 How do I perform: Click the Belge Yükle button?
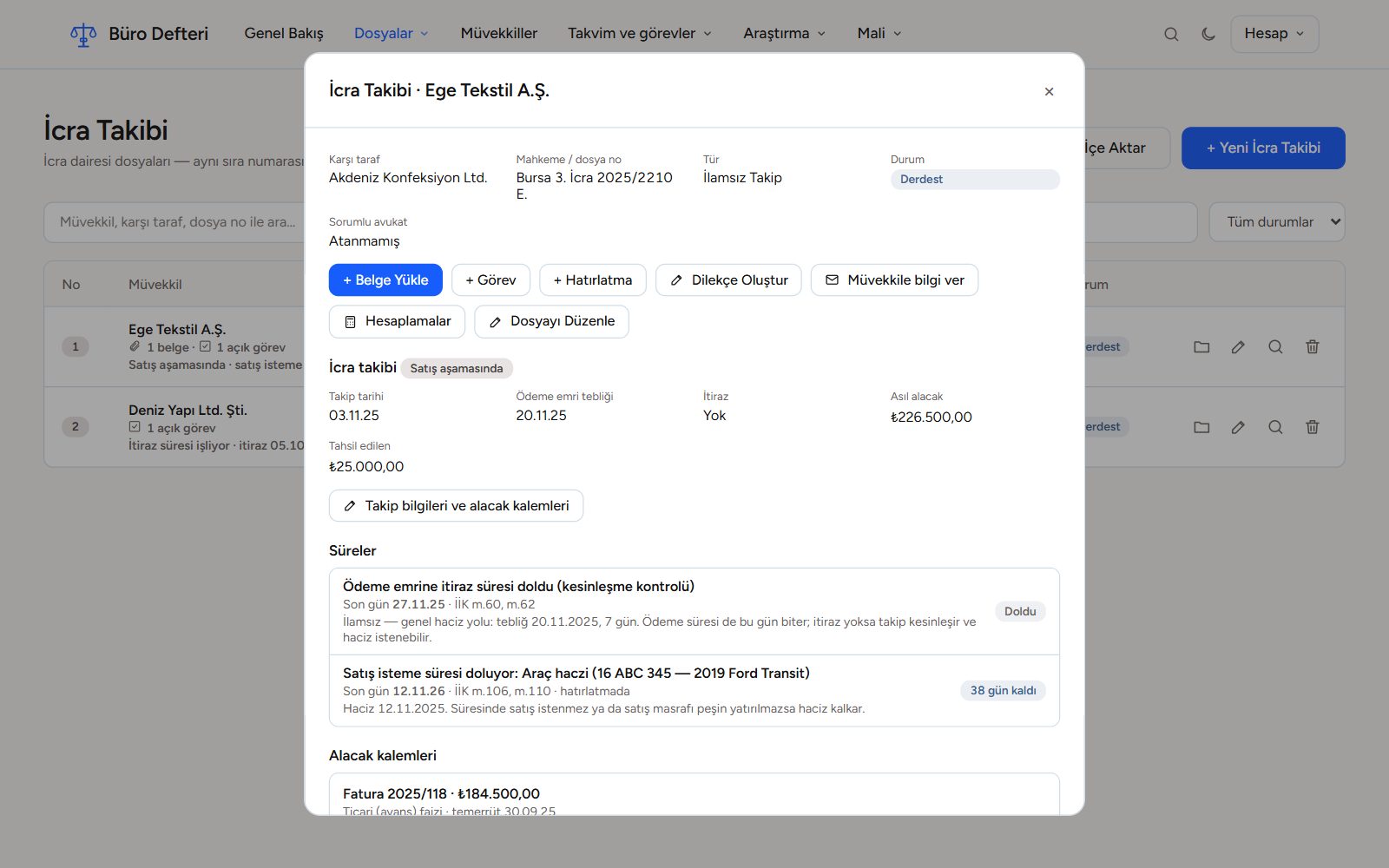[385, 279]
